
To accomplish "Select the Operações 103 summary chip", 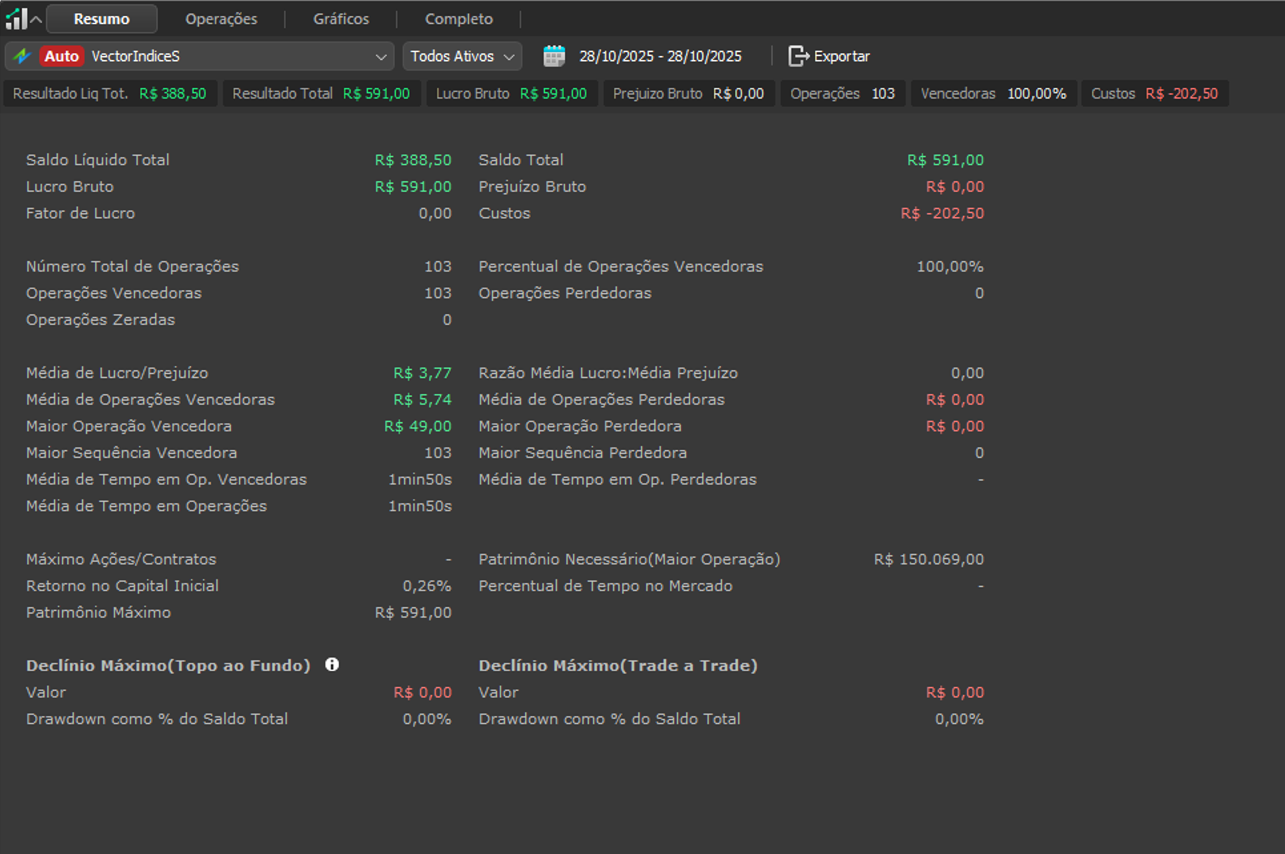I will (x=842, y=93).
